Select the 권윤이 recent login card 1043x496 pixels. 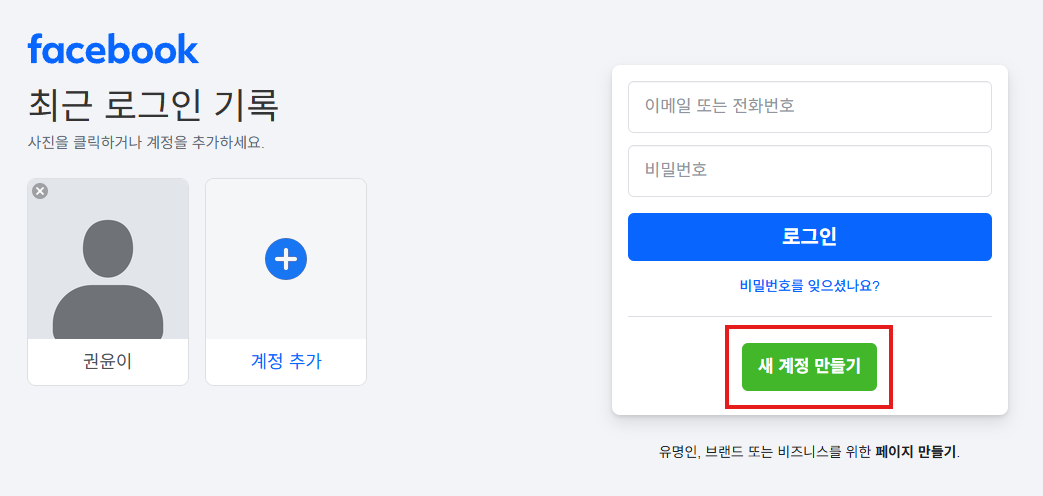tap(108, 282)
